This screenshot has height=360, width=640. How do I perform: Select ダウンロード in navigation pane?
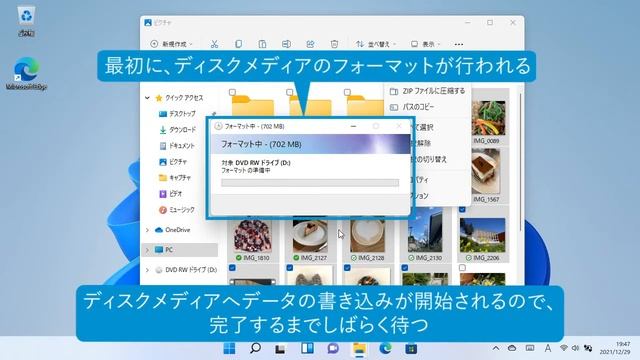[177, 130]
